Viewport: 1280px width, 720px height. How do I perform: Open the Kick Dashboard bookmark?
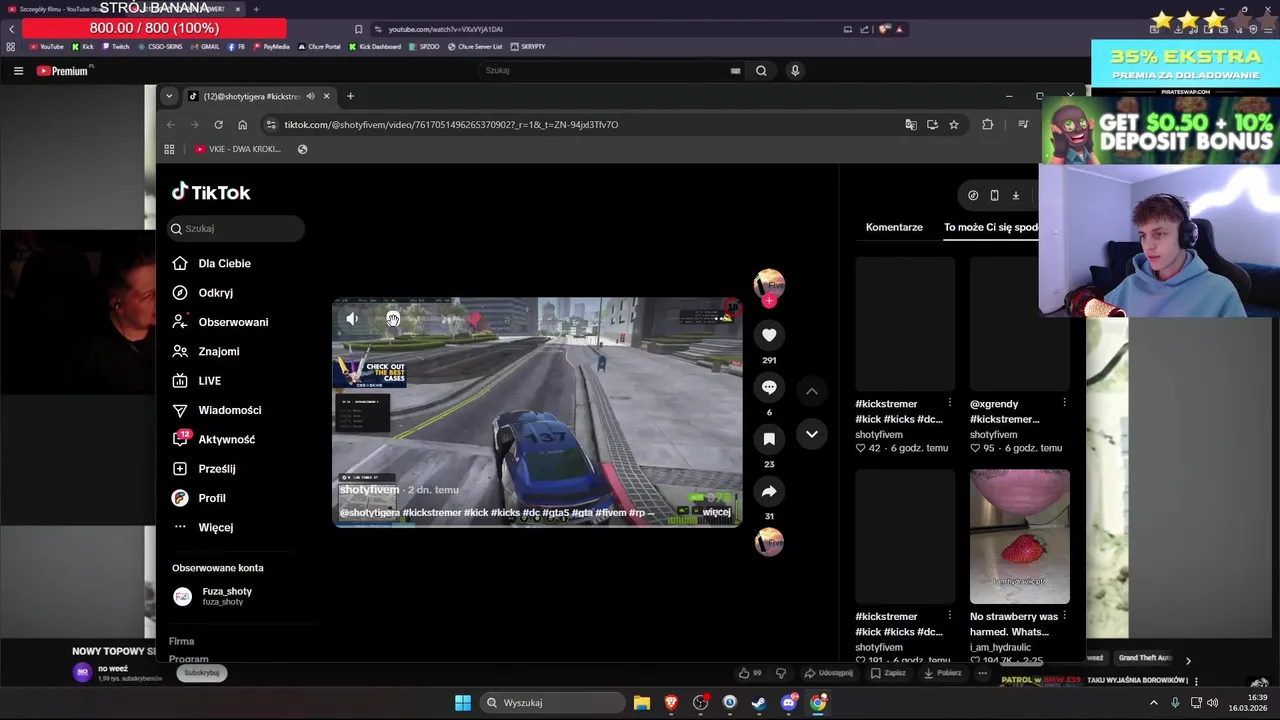pos(375,47)
